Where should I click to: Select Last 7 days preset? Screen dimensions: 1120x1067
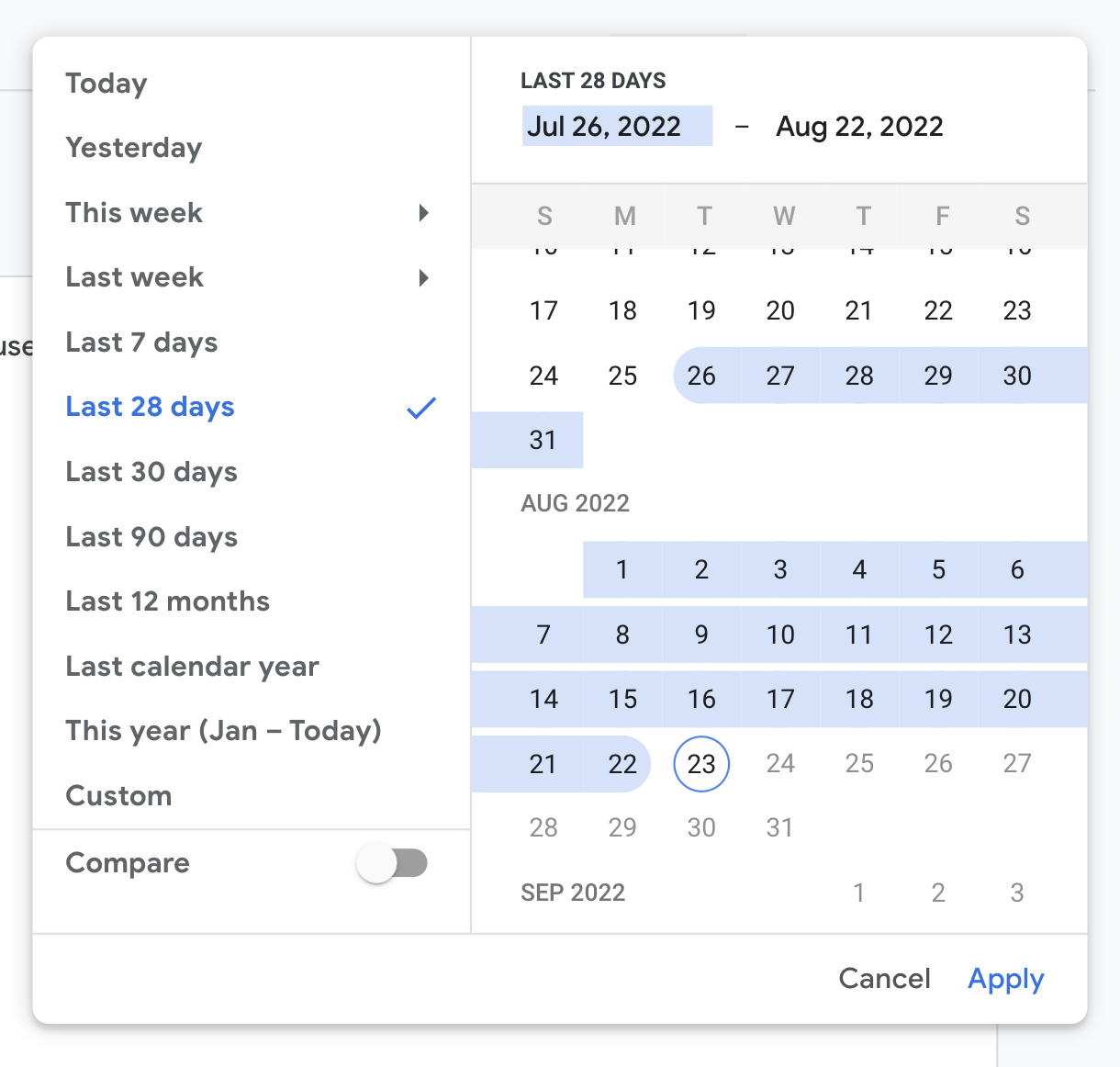coord(141,343)
